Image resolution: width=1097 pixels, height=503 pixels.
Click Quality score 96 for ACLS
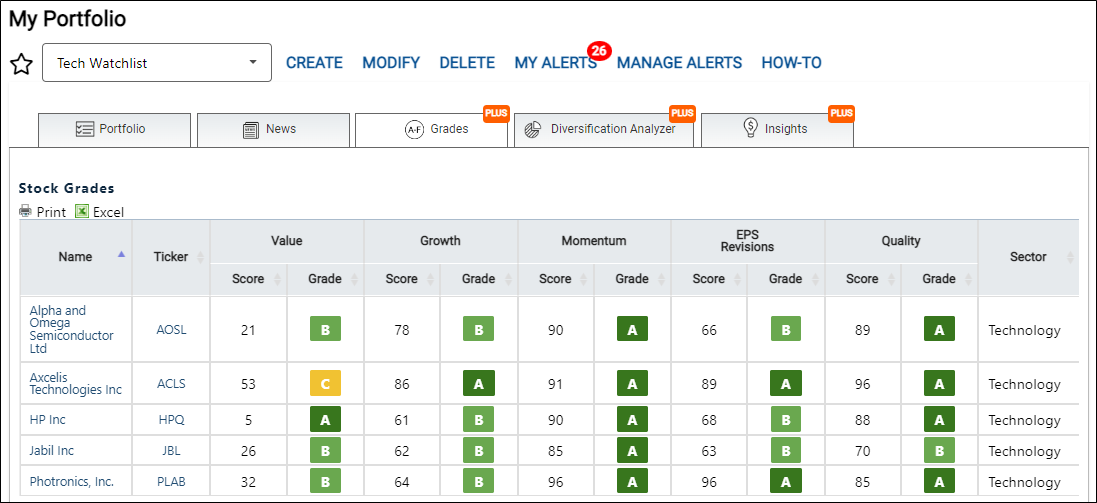863,384
